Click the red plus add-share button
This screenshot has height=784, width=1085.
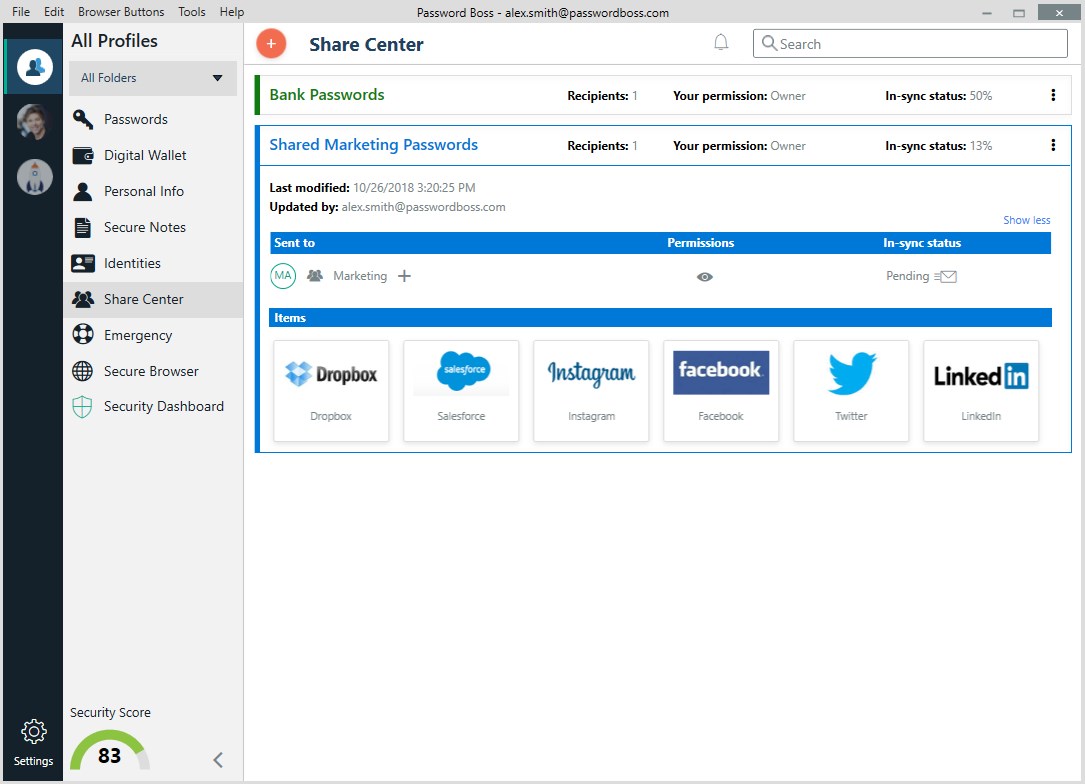tap(271, 44)
